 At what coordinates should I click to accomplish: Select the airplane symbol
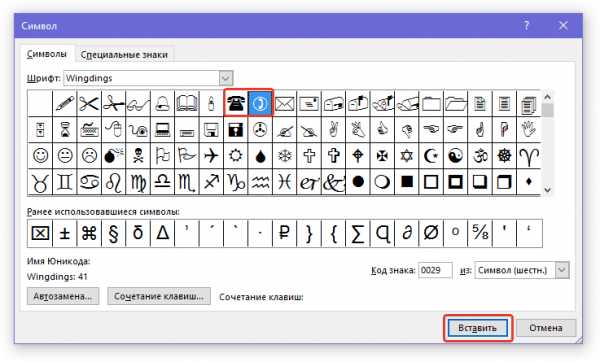coord(211,156)
